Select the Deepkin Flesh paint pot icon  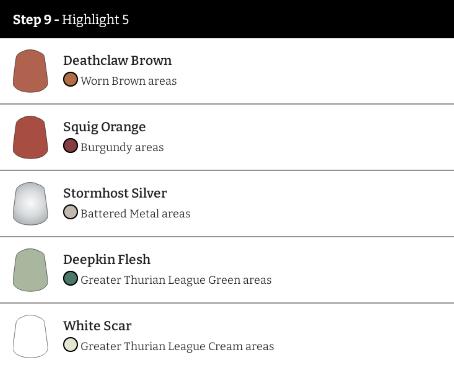(x=30, y=270)
